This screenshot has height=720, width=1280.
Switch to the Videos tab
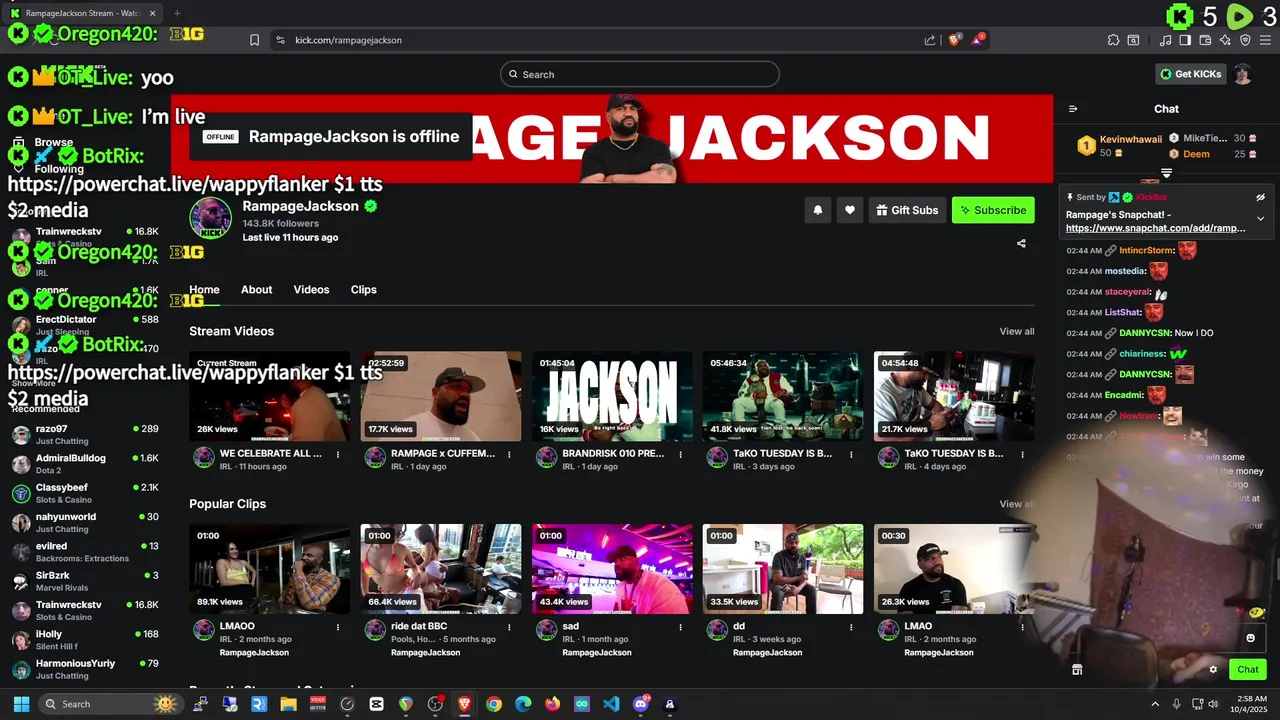click(x=311, y=289)
